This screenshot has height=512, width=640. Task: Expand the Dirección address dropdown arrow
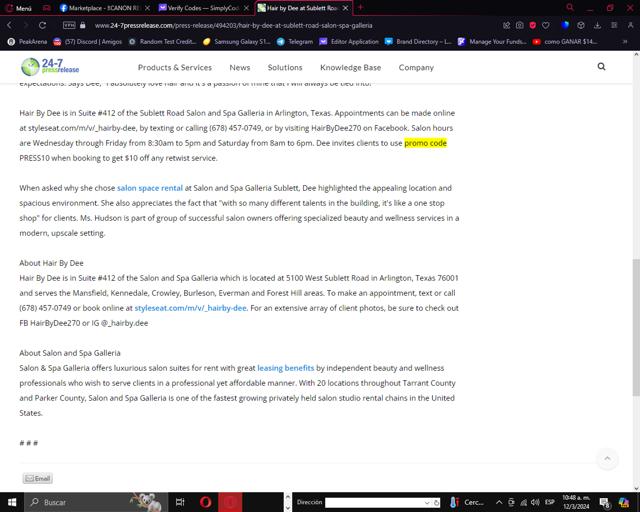(427, 503)
